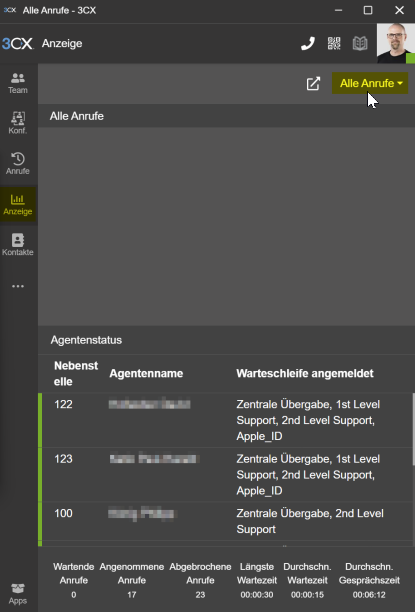Screen dimensions: 417x612
Task: Open the Apps icon in sidebar
Action: tap(18, 594)
